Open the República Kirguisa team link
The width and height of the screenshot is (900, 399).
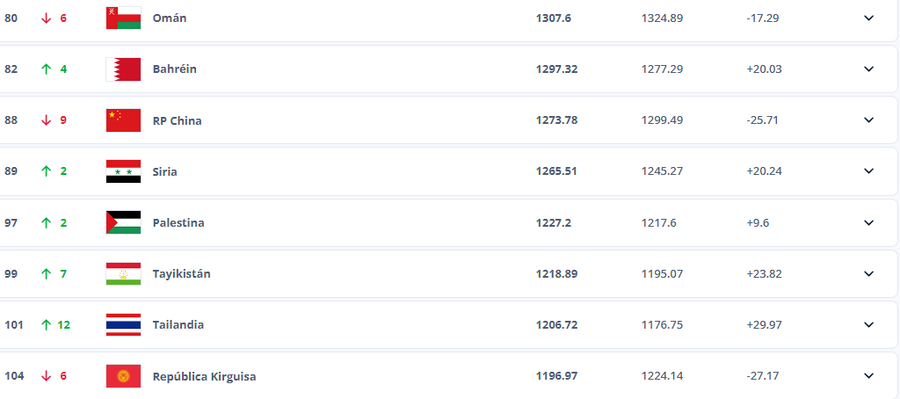(204, 377)
